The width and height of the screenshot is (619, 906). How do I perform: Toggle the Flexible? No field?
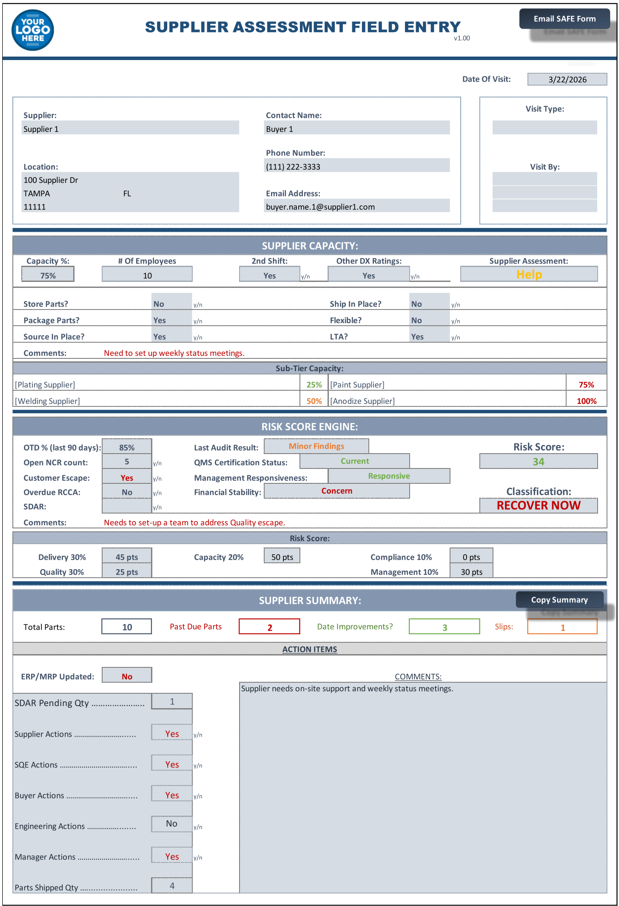tap(429, 320)
